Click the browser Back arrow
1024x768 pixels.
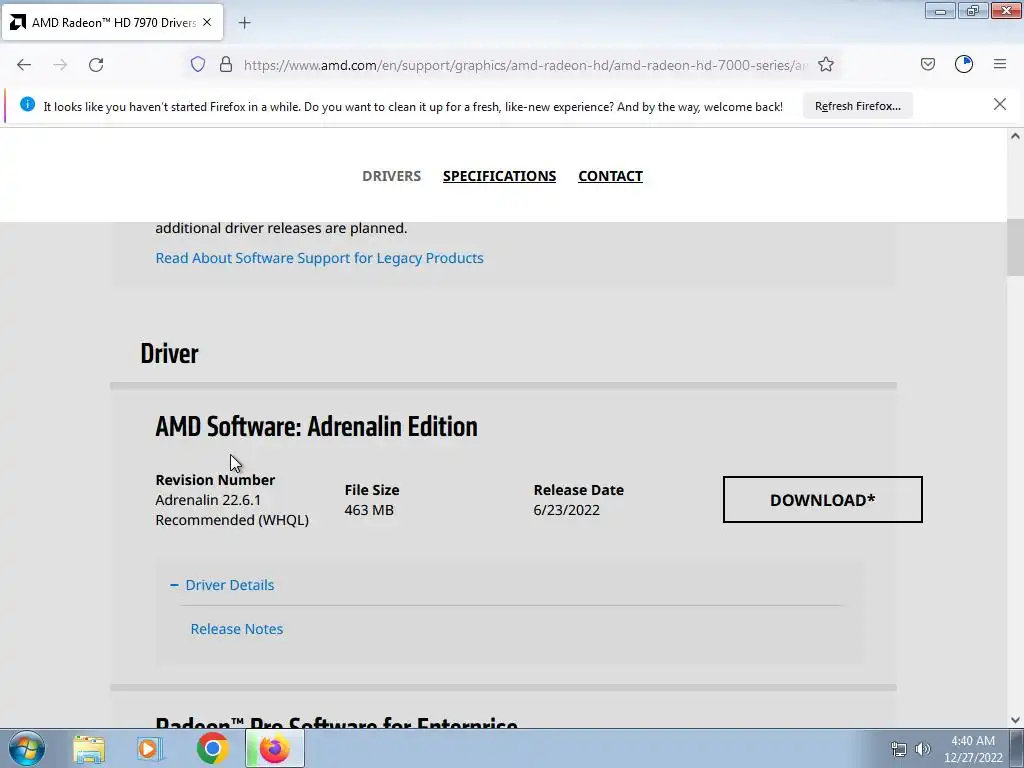coord(24,64)
